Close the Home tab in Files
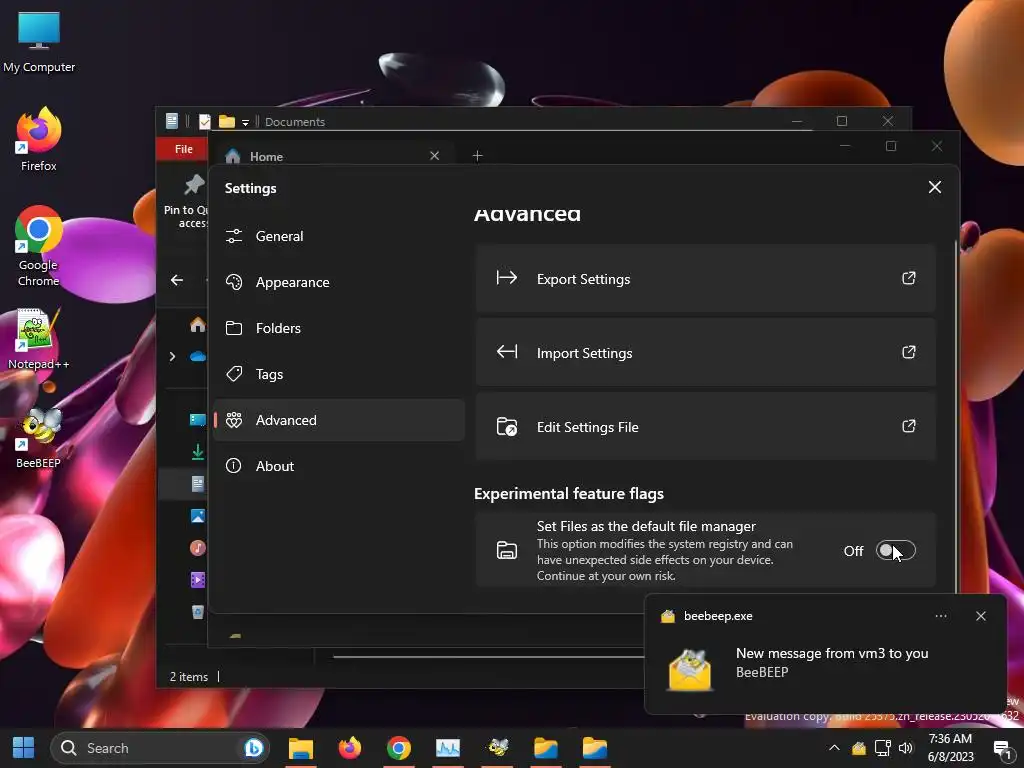This screenshot has height=768, width=1024. click(434, 155)
